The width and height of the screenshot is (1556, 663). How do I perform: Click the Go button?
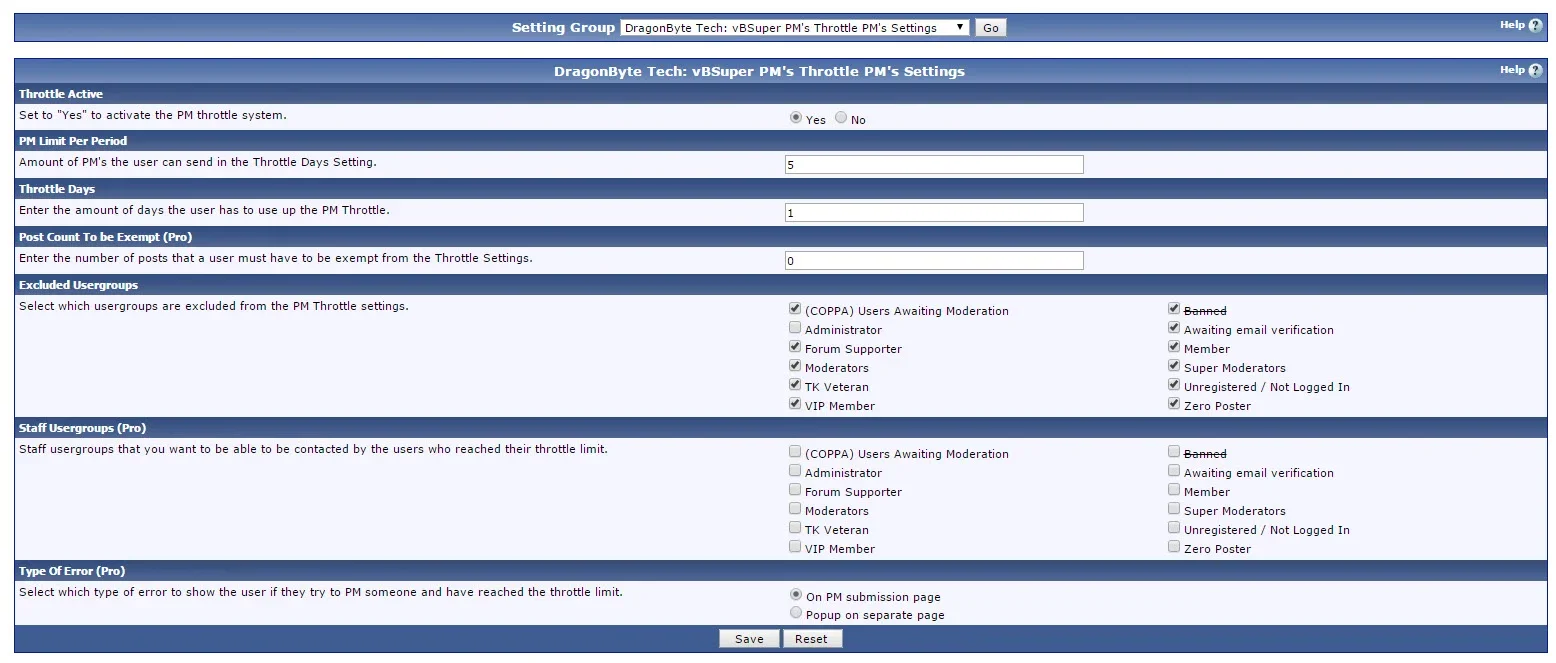click(x=991, y=28)
